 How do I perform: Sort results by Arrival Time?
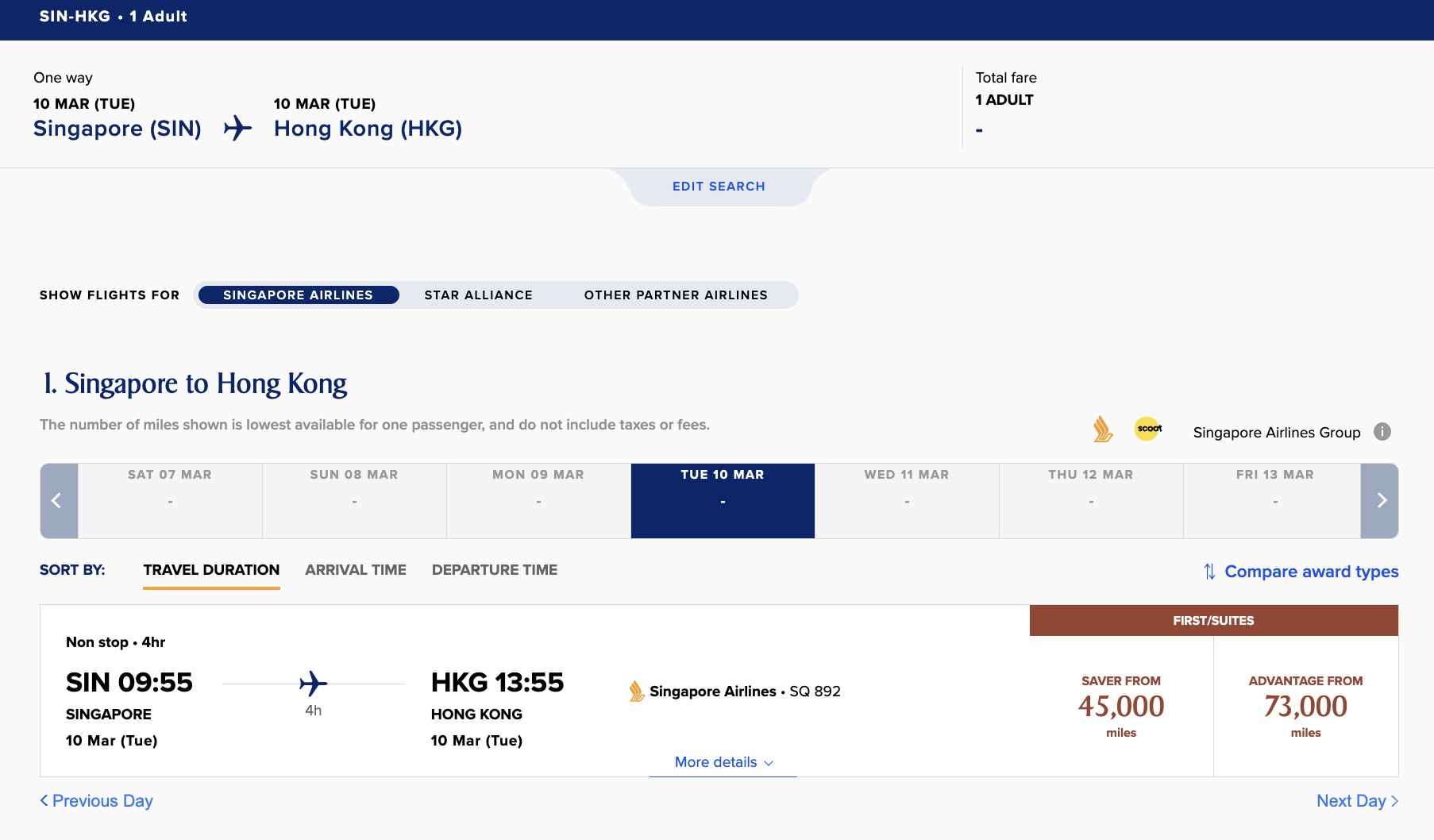pyautogui.click(x=355, y=570)
